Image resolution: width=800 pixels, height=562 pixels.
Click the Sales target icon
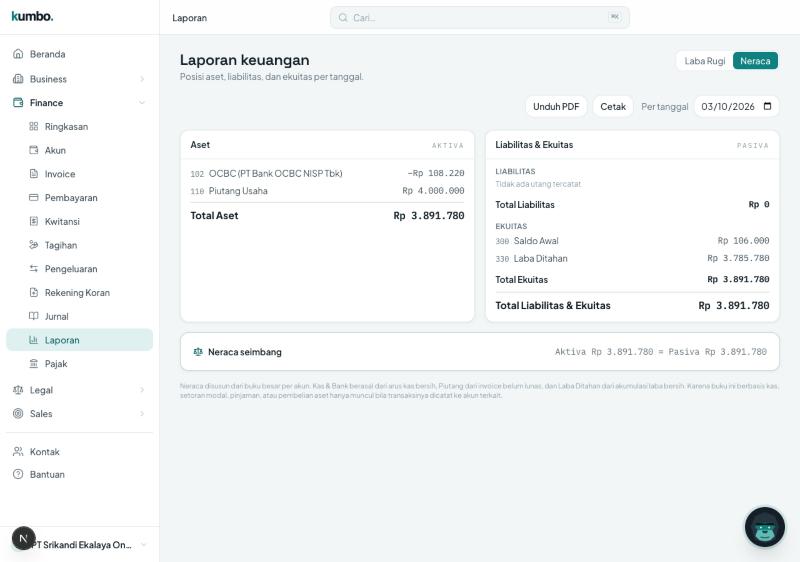point(18,413)
